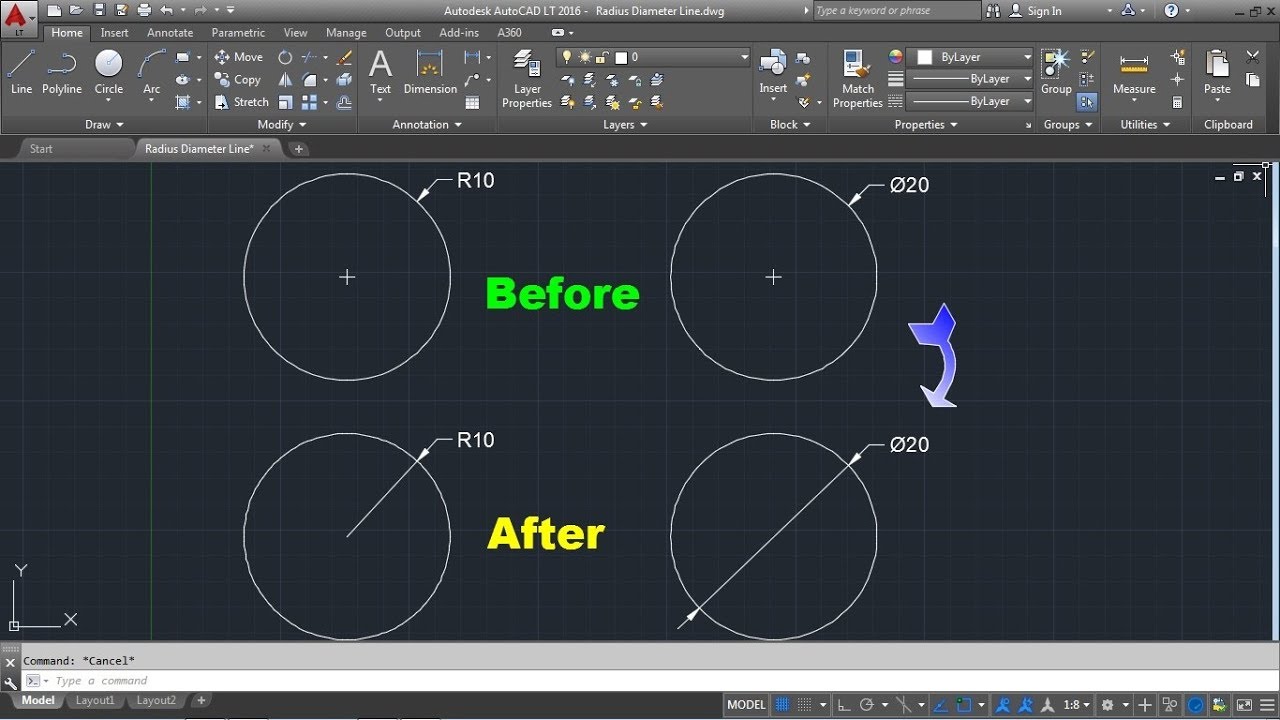Click Sign In link
This screenshot has width=1280, height=720.
pyautogui.click(x=1044, y=10)
